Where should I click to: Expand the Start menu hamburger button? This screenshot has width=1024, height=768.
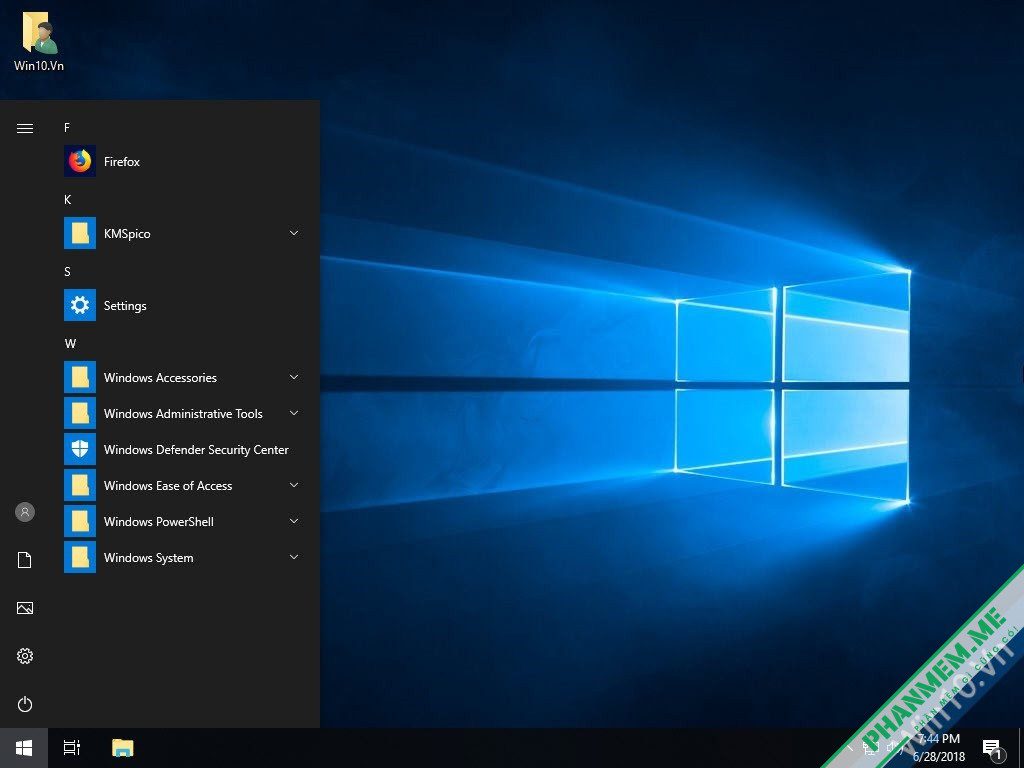pos(25,128)
